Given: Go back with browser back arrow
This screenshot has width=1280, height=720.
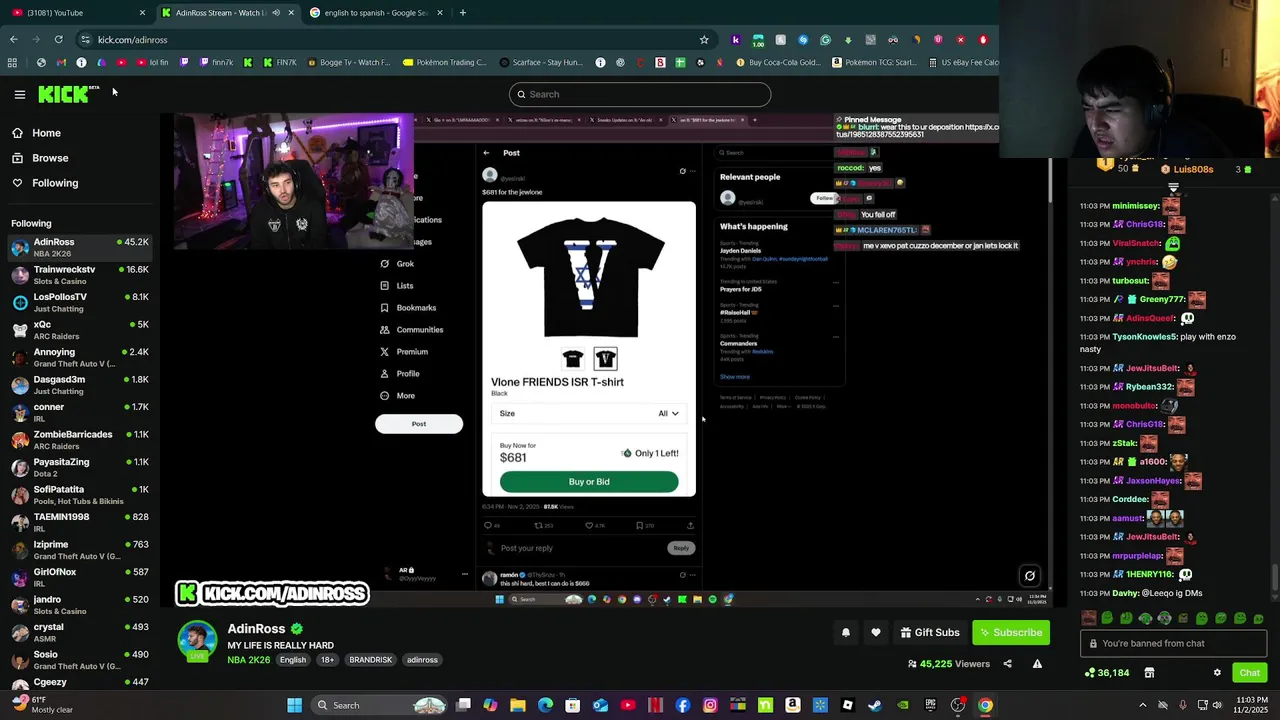Looking at the screenshot, I should click(14, 40).
